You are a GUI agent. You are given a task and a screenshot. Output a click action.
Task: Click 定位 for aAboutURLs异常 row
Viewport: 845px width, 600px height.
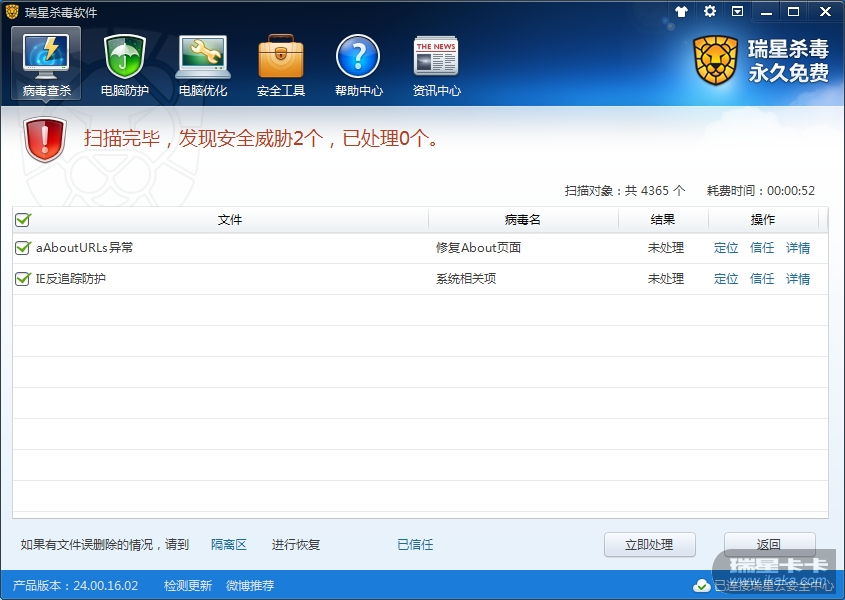(x=726, y=248)
